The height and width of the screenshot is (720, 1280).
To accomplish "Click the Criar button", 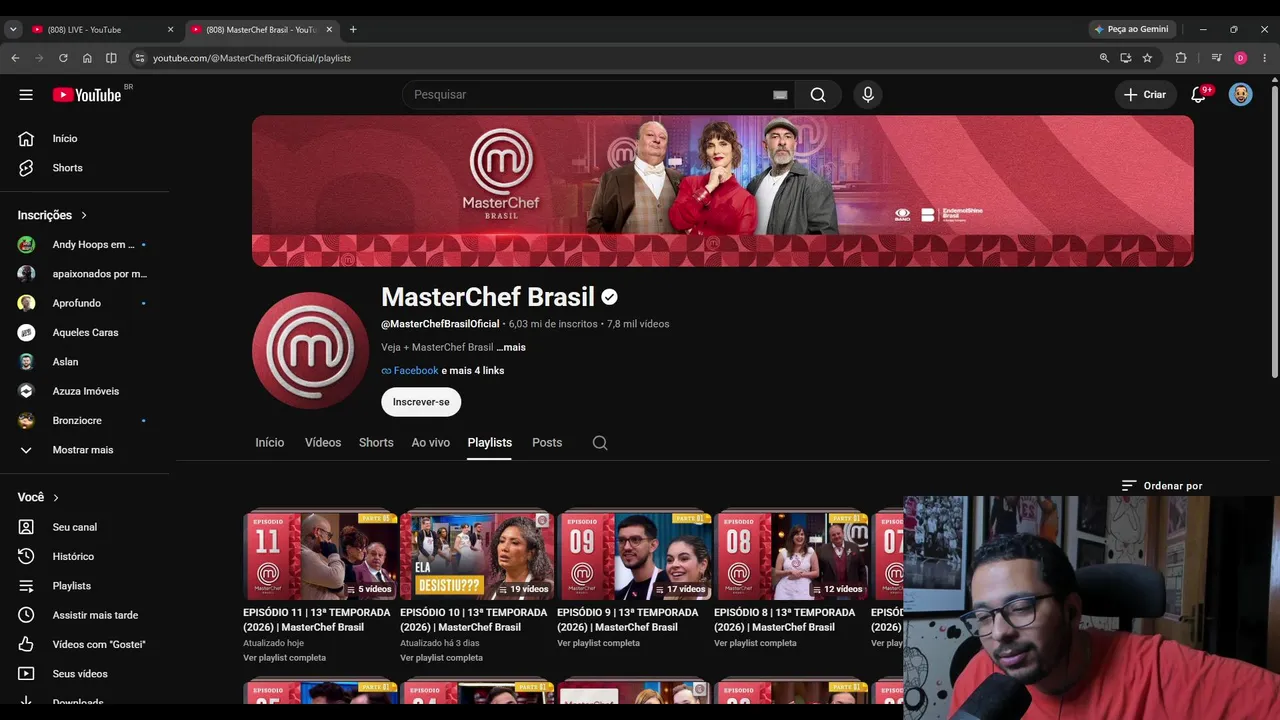I will point(1145,95).
